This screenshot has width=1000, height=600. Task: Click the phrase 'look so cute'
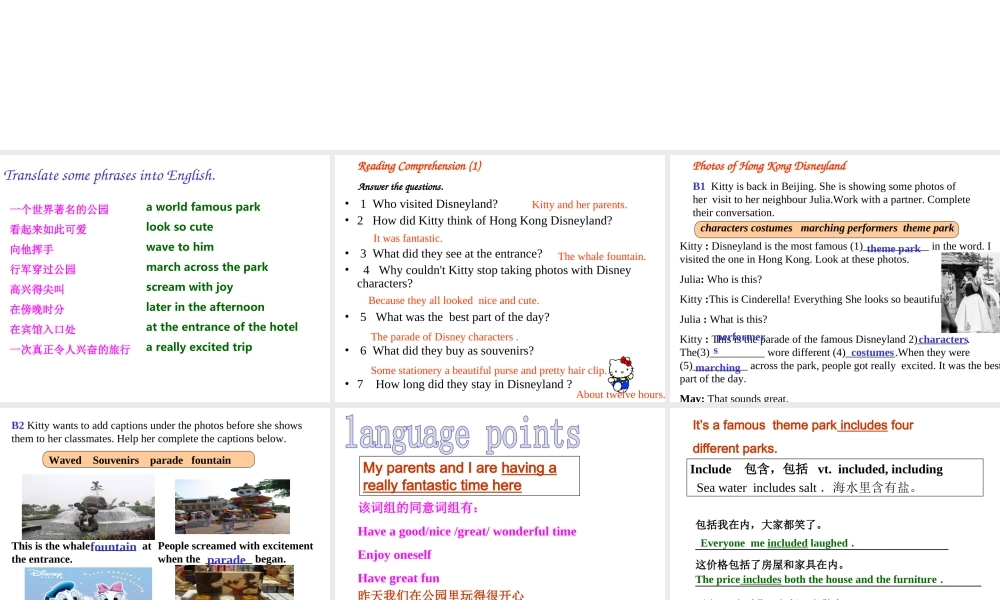pos(179,226)
